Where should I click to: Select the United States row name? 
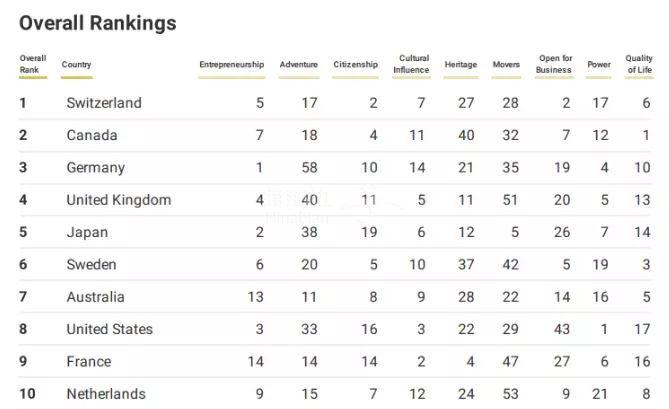[x=110, y=329]
